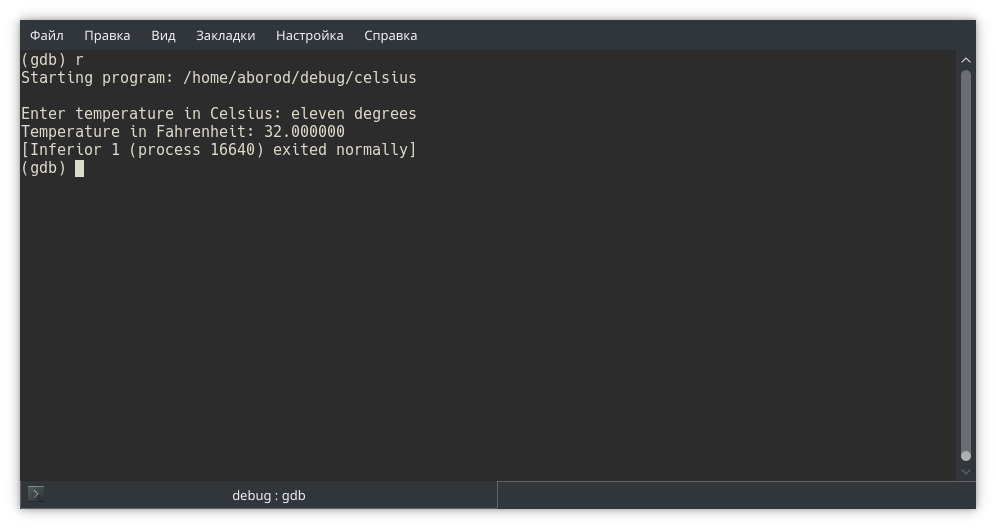Select the "debug : gdb" tab

click(268, 495)
